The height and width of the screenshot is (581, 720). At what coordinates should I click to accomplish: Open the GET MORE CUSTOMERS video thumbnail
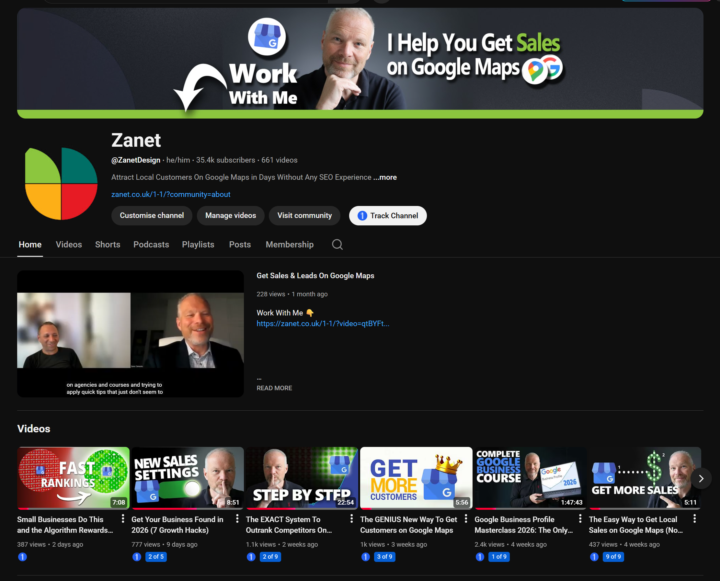pos(416,478)
